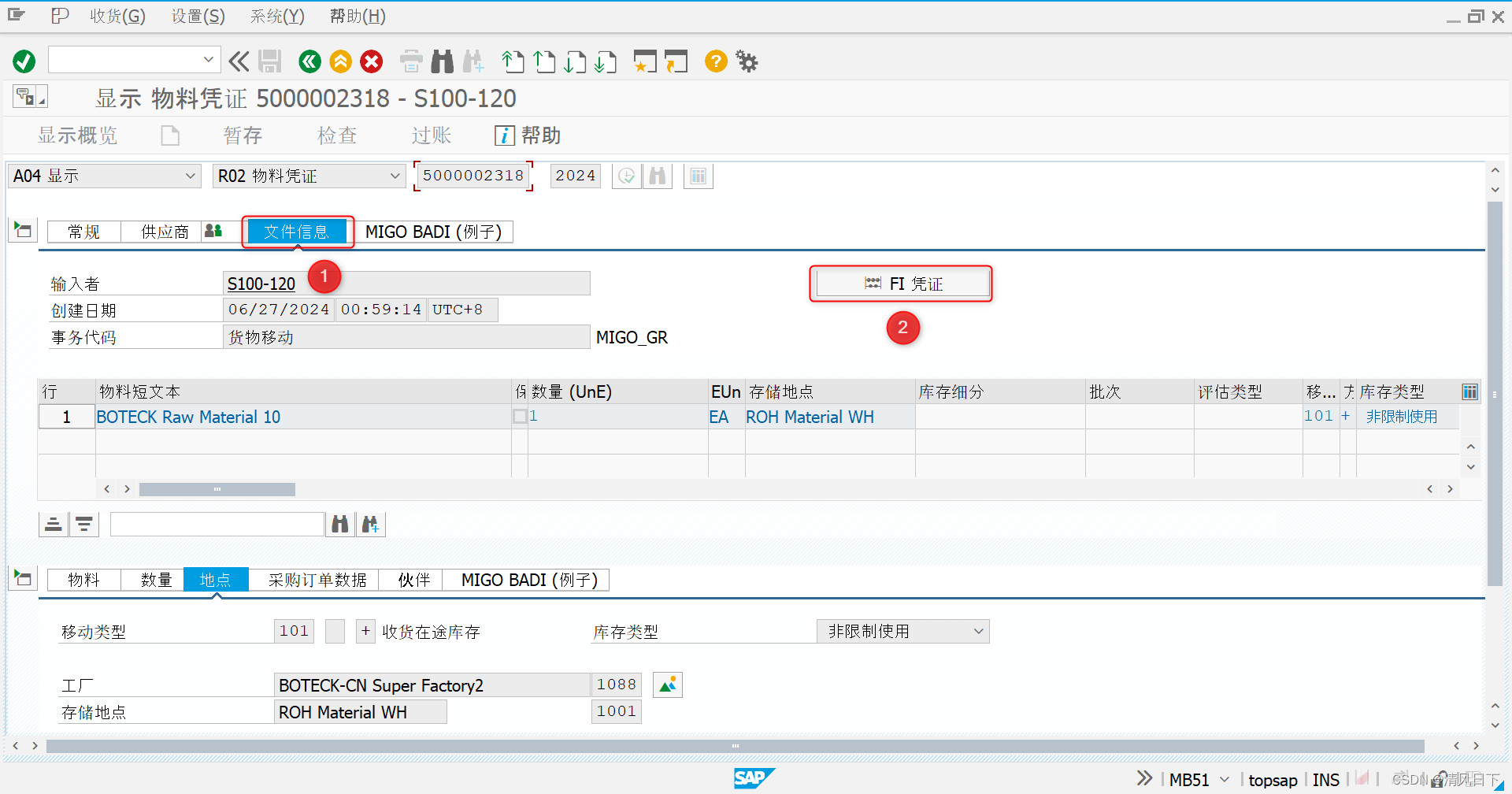
Task: Click the right vertical scrollbar thumb
Action: [x=1494, y=393]
